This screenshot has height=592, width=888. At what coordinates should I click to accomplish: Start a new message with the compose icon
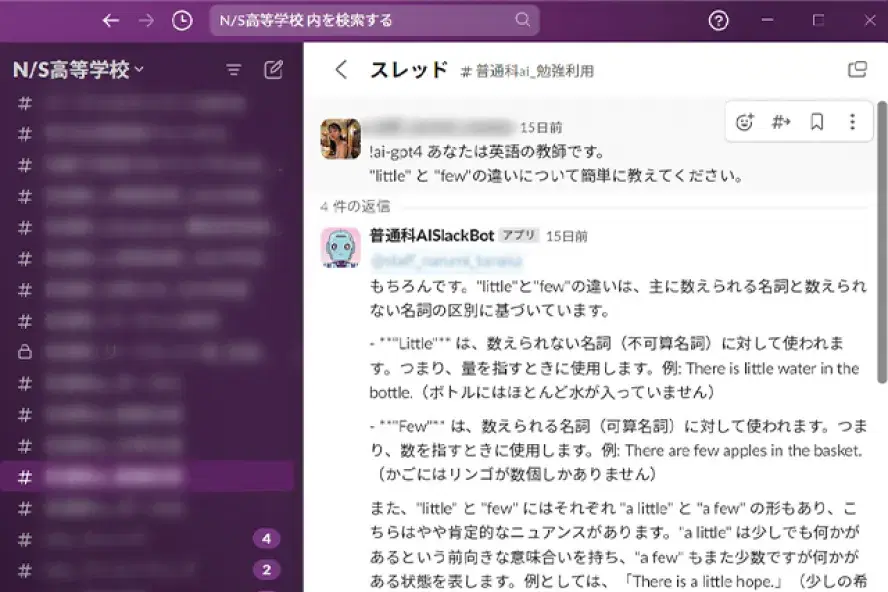click(273, 70)
